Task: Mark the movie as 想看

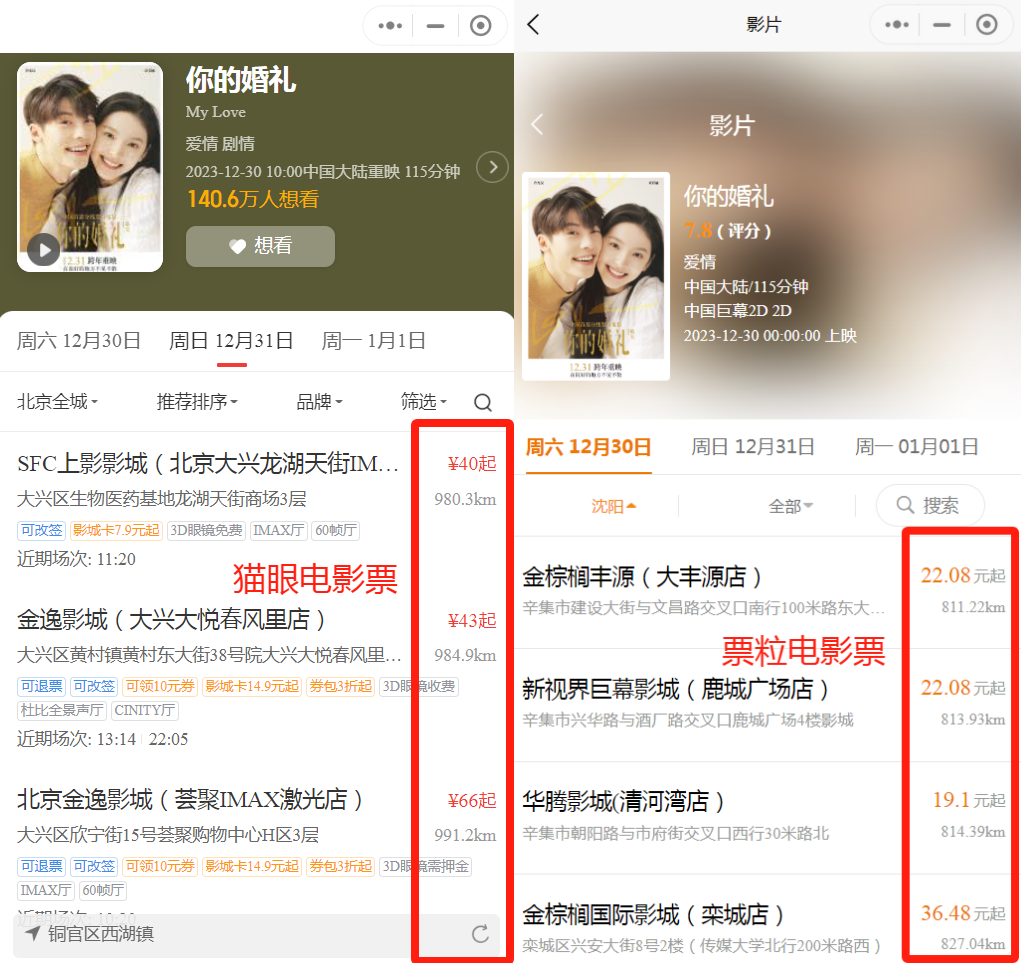Action: point(260,246)
